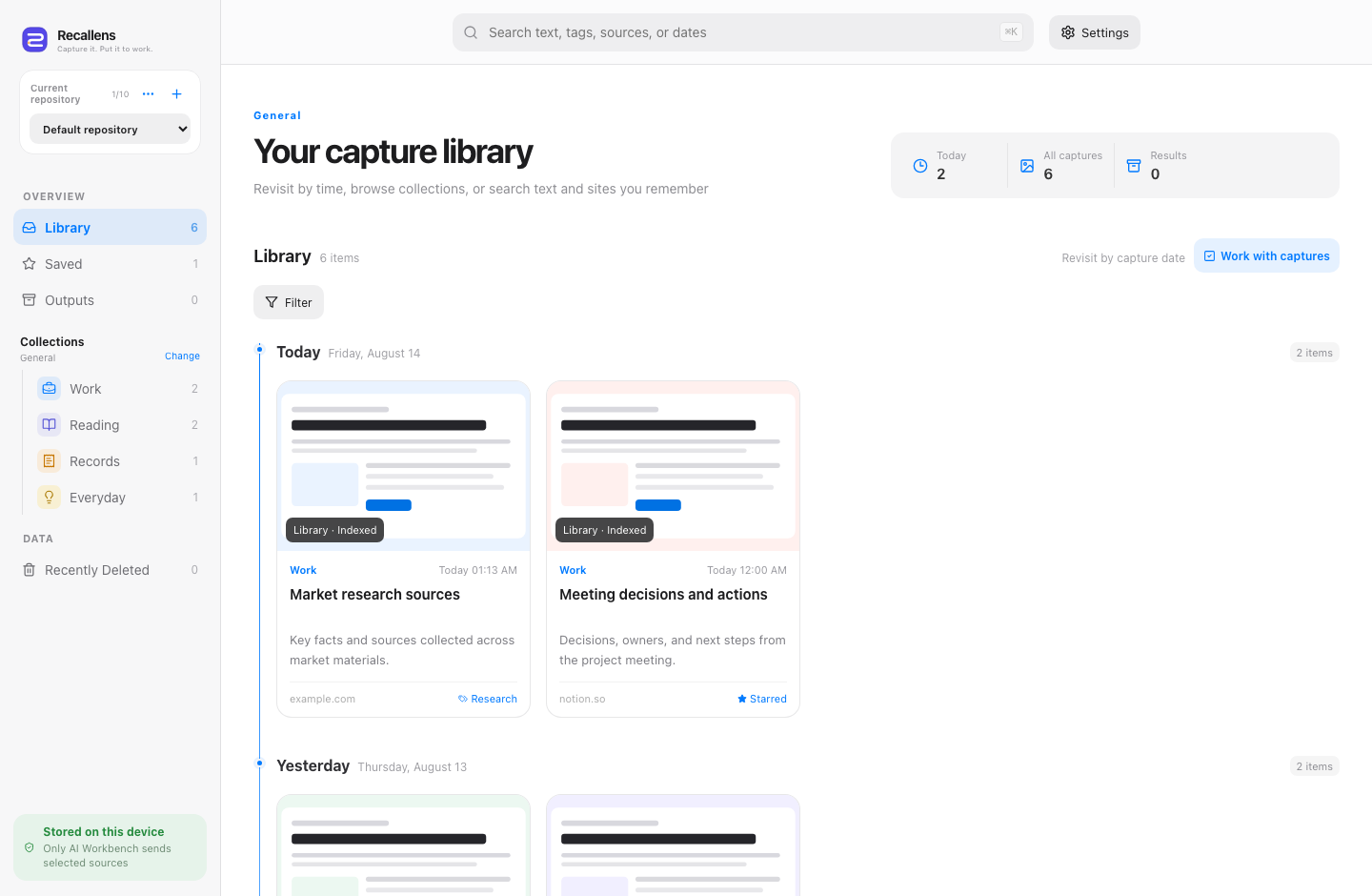Click the Today stat clock icon
The image size is (1372, 896).
point(920,166)
